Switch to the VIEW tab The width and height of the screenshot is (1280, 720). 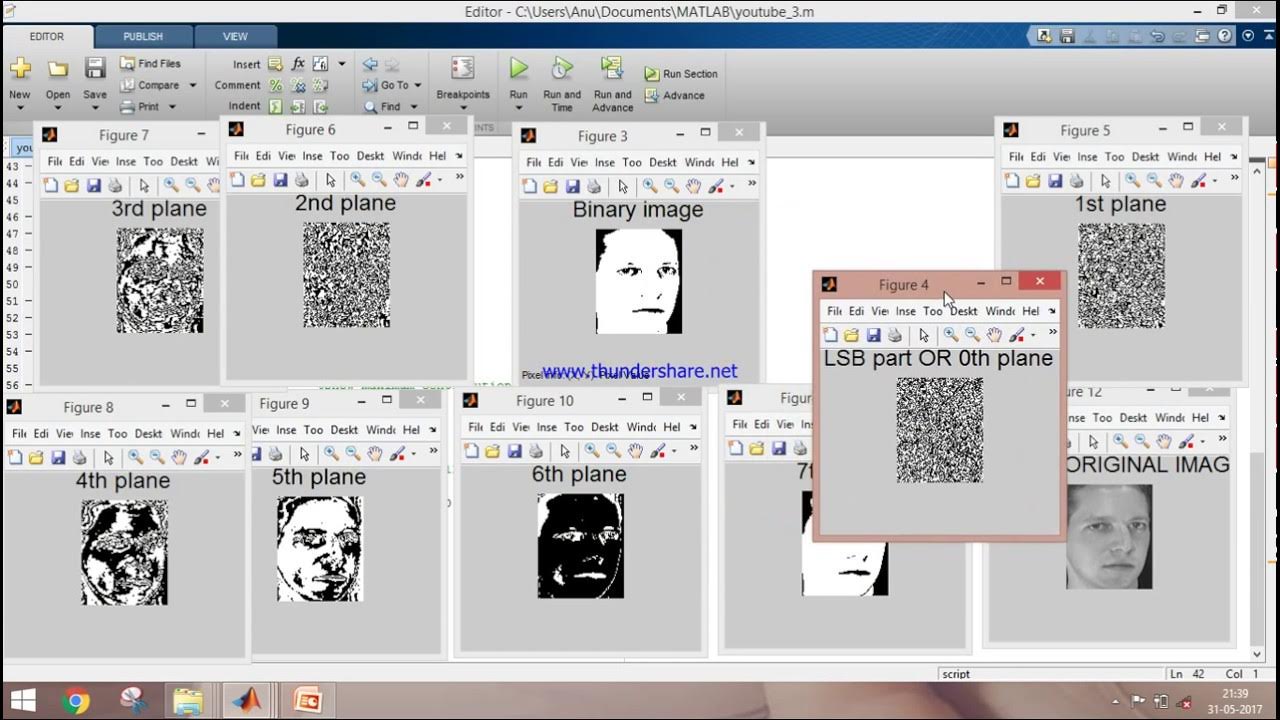pyautogui.click(x=235, y=37)
